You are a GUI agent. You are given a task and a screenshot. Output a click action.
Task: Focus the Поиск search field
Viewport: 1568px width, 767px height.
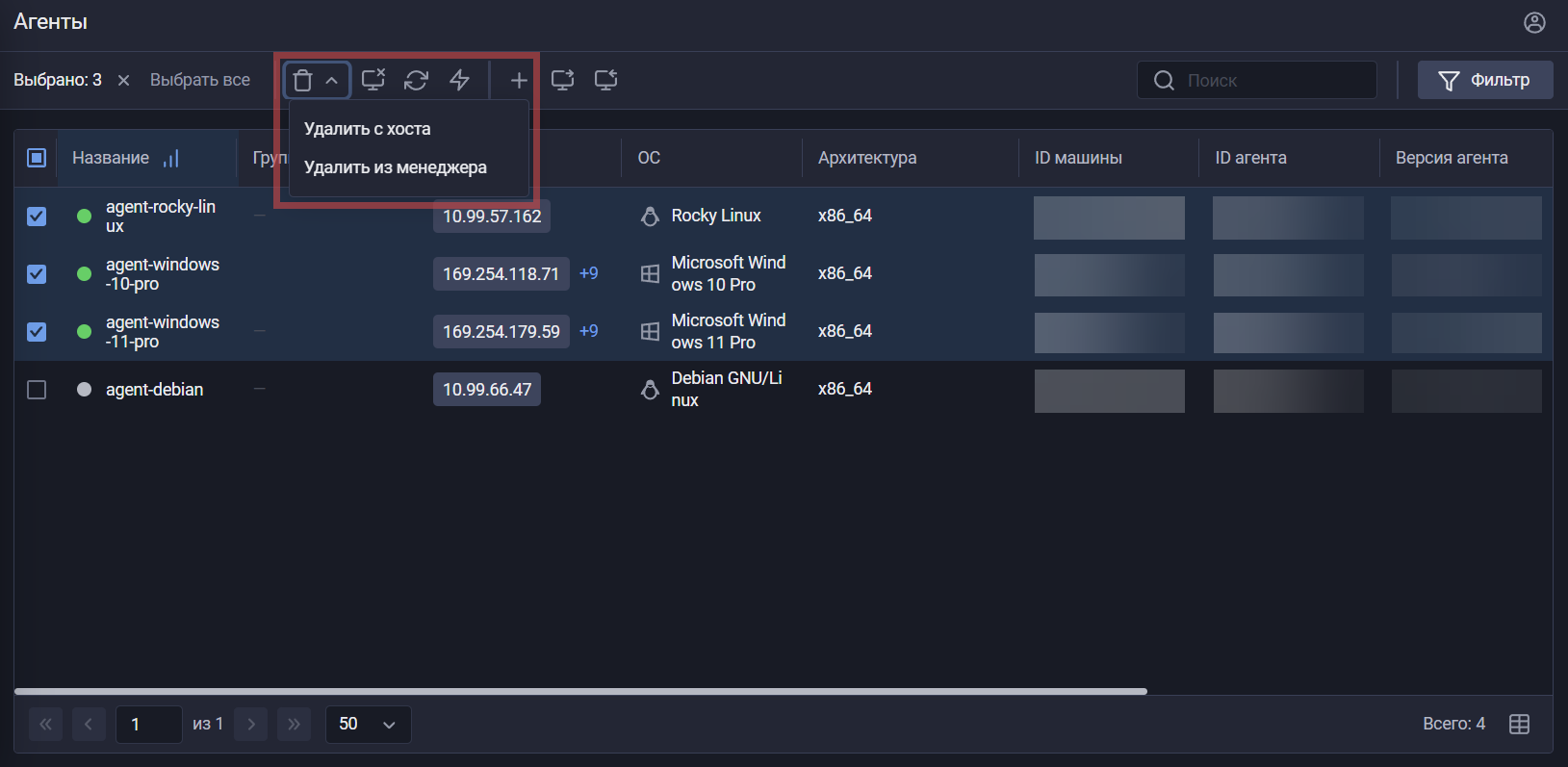[x=1257, y=80]
